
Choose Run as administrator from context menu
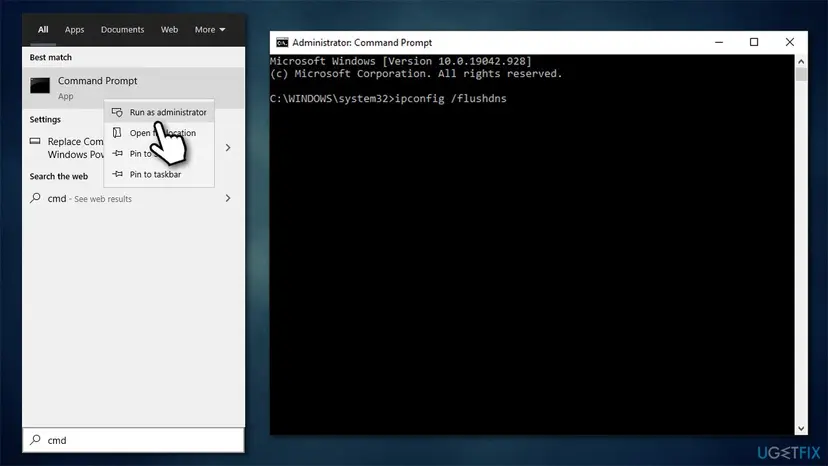pos(159,112)
